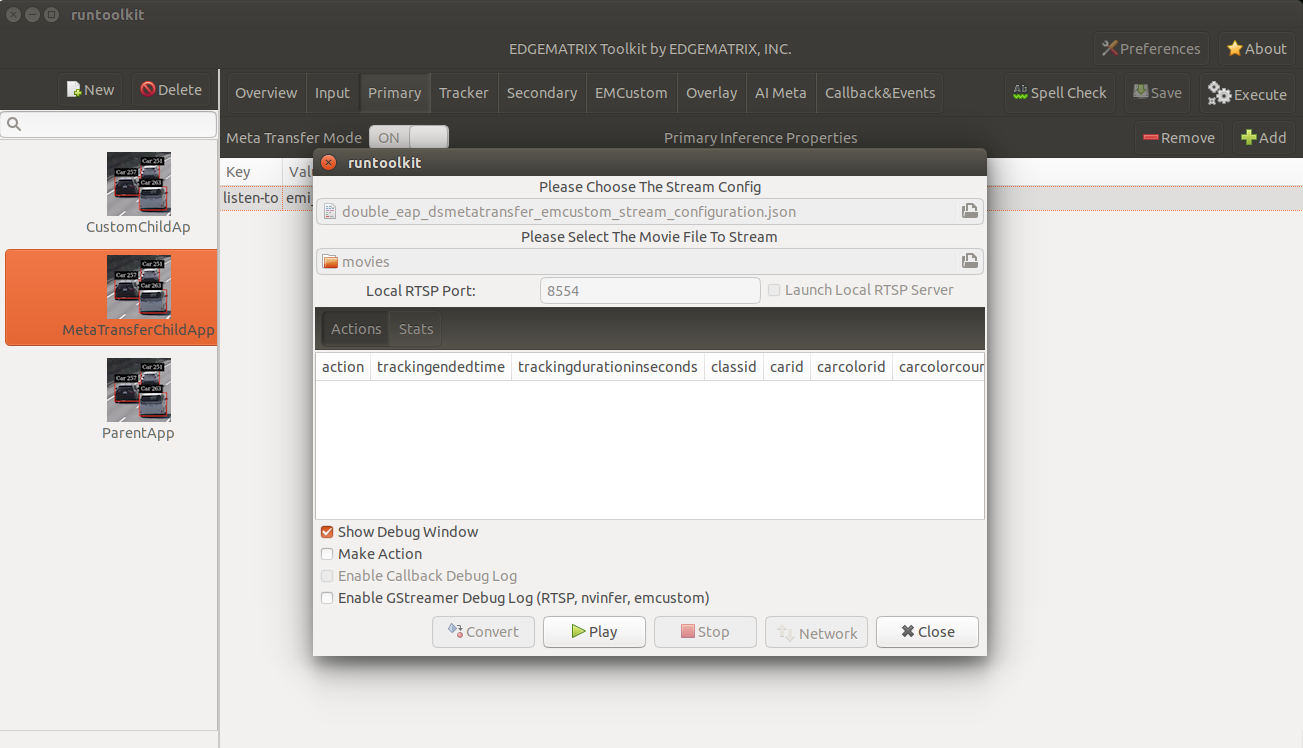Click the dialog's orange close icon
The width and height of the screenshot is (1303, 748).
click(328, 163)
